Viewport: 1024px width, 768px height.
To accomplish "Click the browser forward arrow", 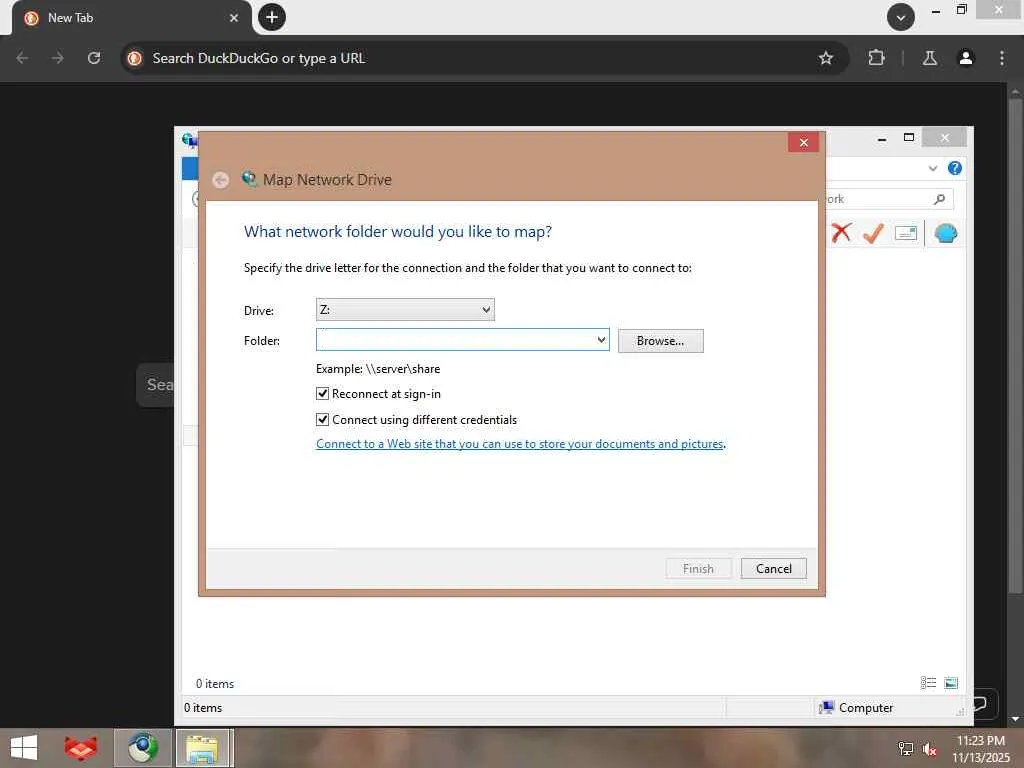I will 58,58.
